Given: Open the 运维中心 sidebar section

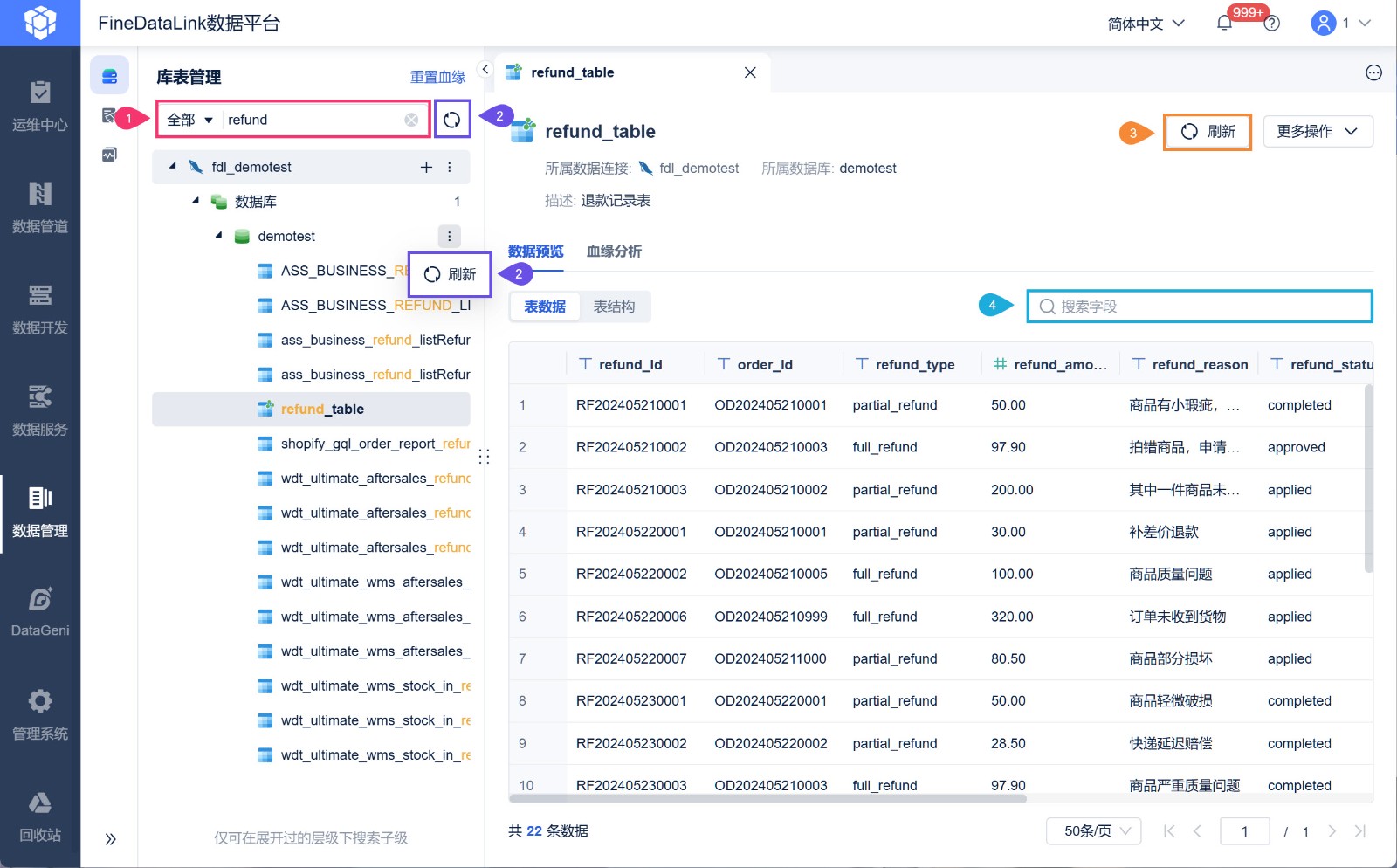Looking at the screenshot, I should point(40,107).
